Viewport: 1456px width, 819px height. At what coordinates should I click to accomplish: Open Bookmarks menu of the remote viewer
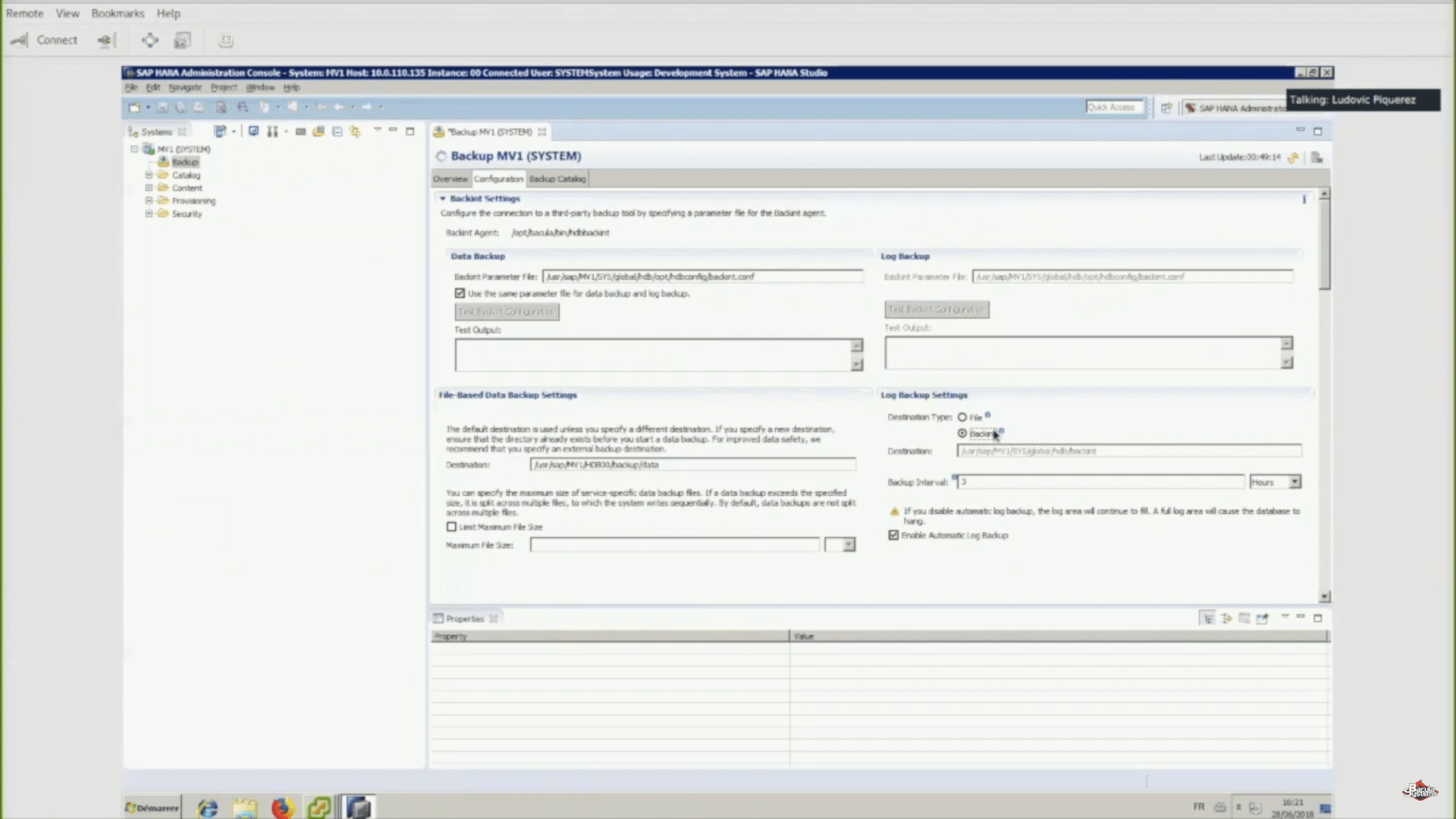coord(118,14)
